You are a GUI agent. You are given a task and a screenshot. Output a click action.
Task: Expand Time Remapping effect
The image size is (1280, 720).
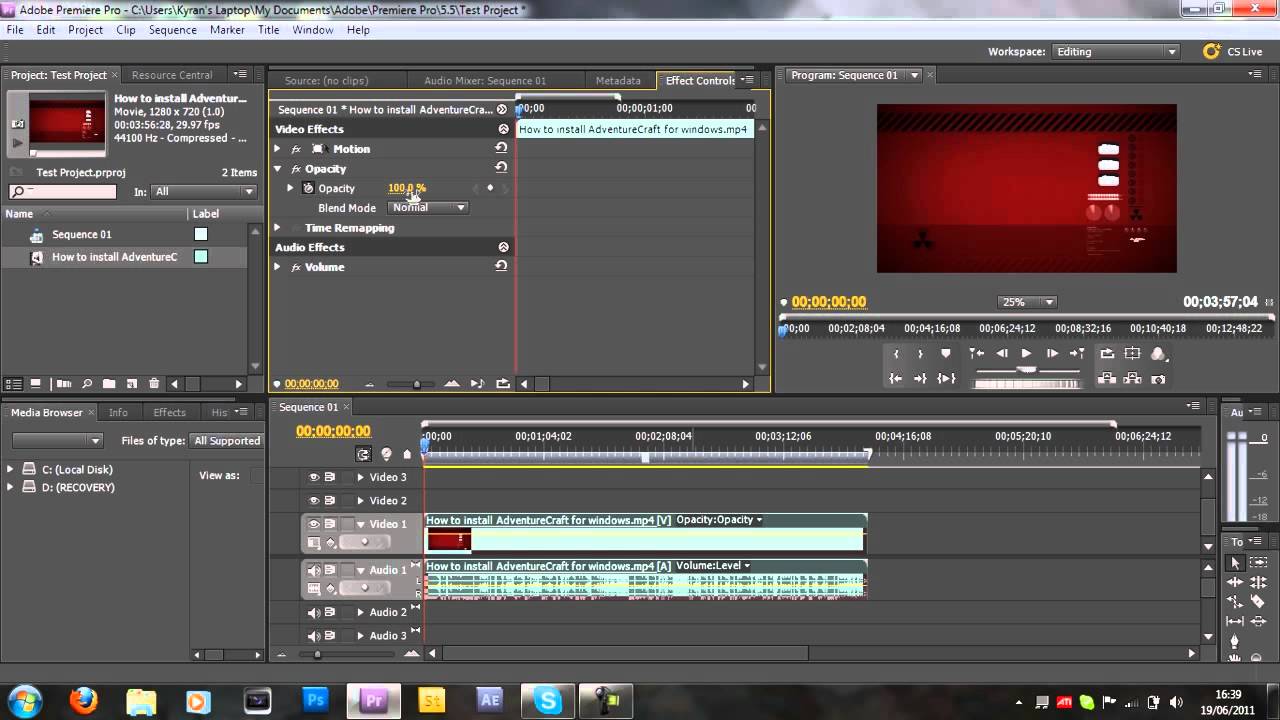coord(278,228)
